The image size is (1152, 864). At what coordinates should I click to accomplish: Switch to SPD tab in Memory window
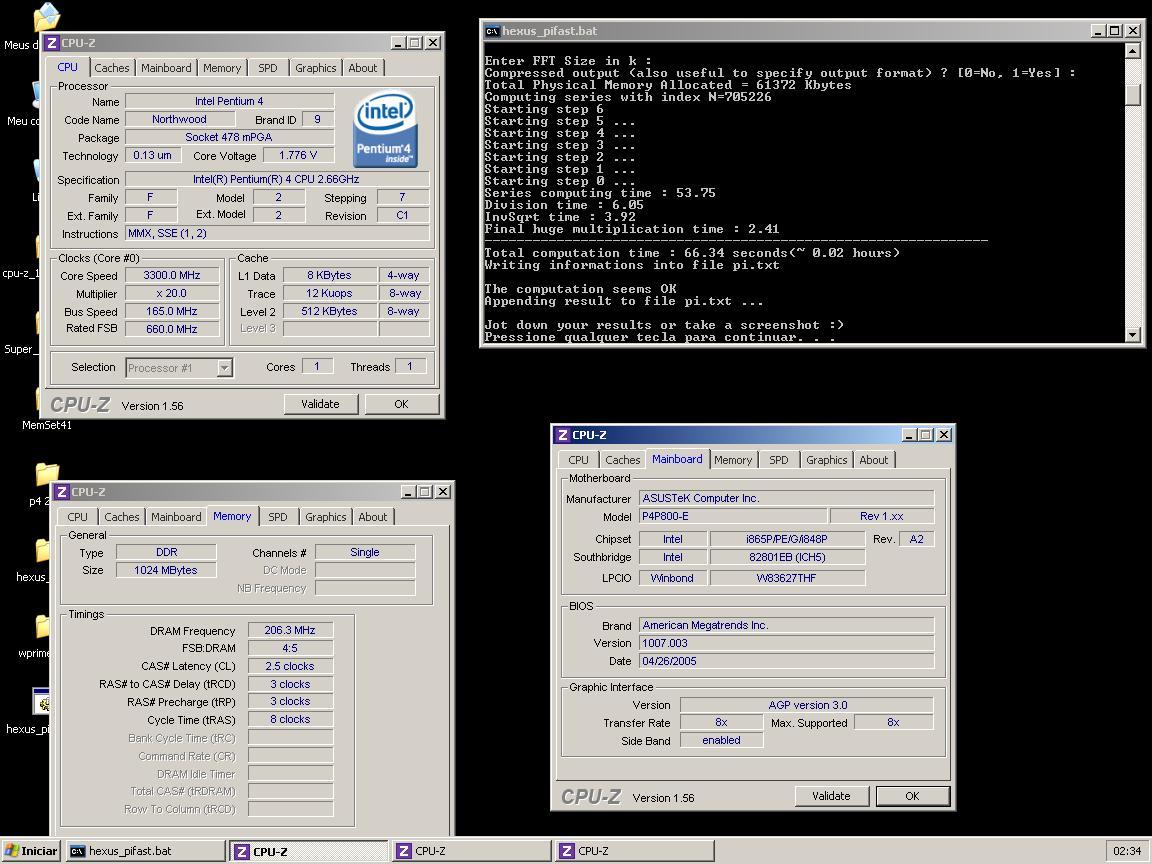point(278,516)
